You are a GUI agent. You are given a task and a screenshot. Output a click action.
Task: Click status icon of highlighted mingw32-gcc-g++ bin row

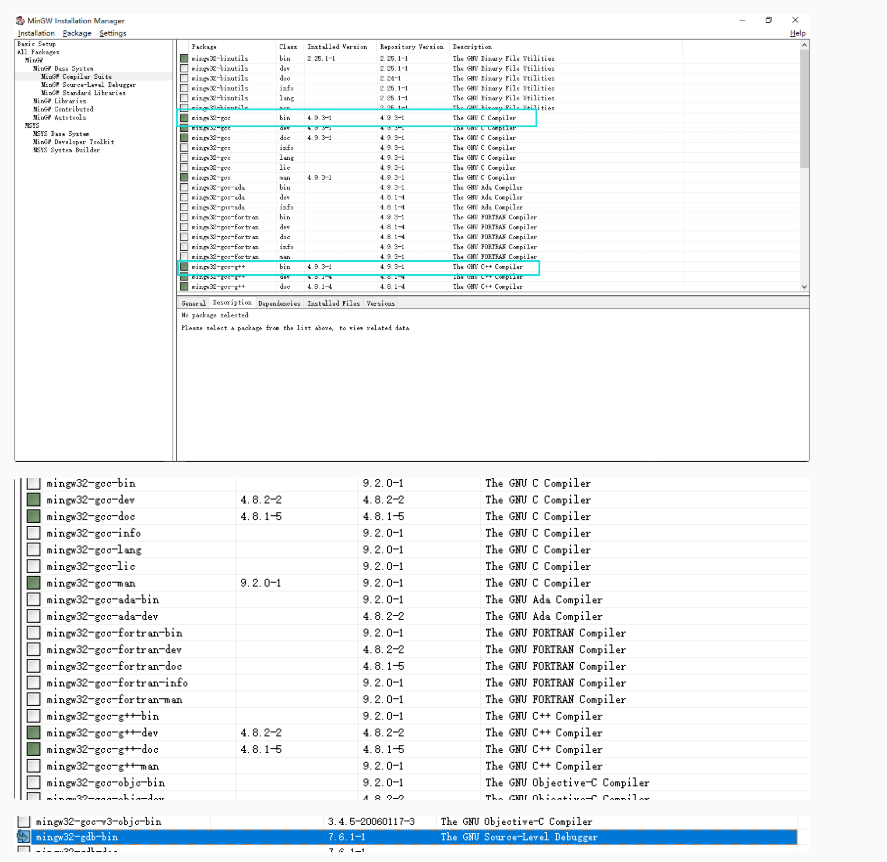tap(184, 266)
